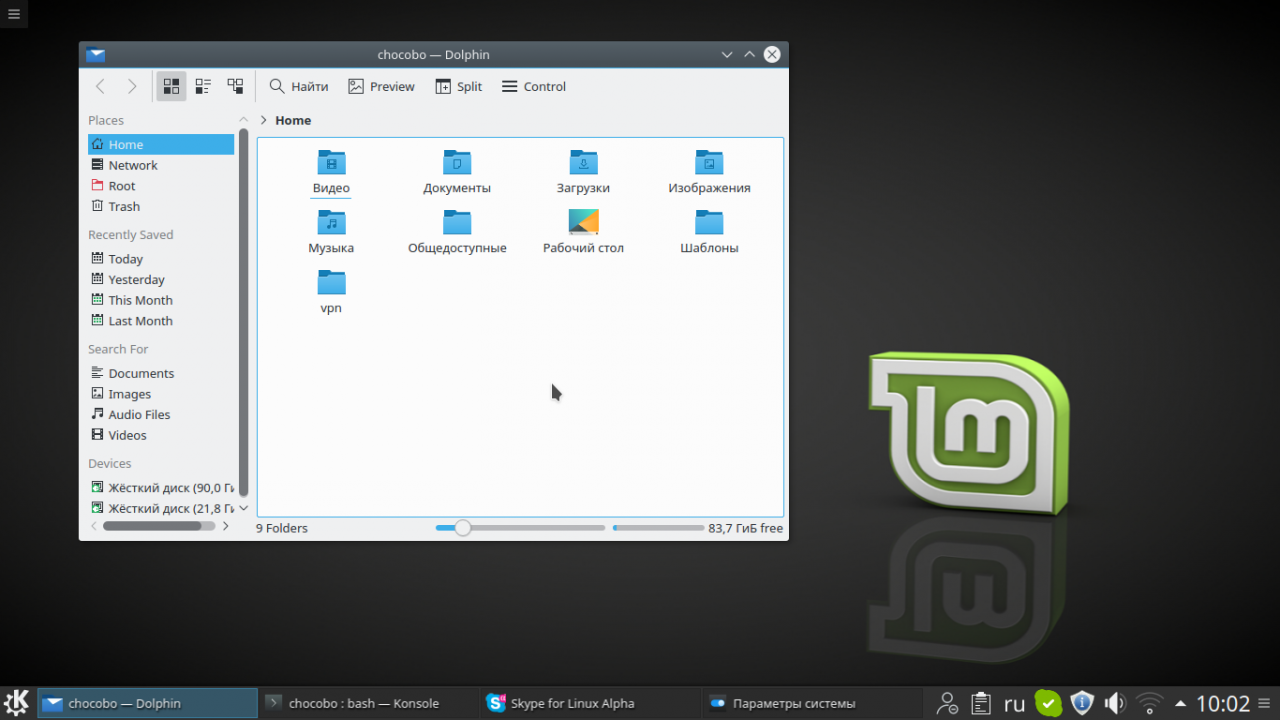Expand hidden system tray icons
1280x720 pixels.
pos(1181,703)
